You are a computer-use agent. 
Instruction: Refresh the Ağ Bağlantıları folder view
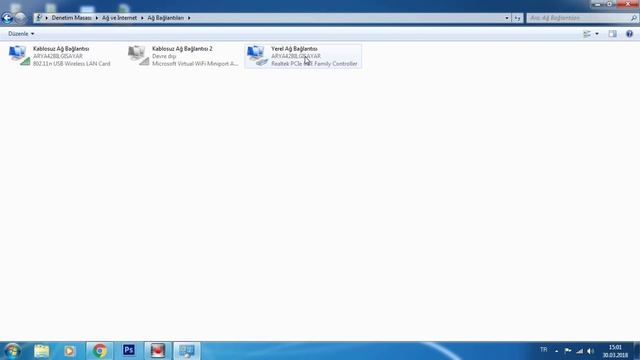[517, 18]
